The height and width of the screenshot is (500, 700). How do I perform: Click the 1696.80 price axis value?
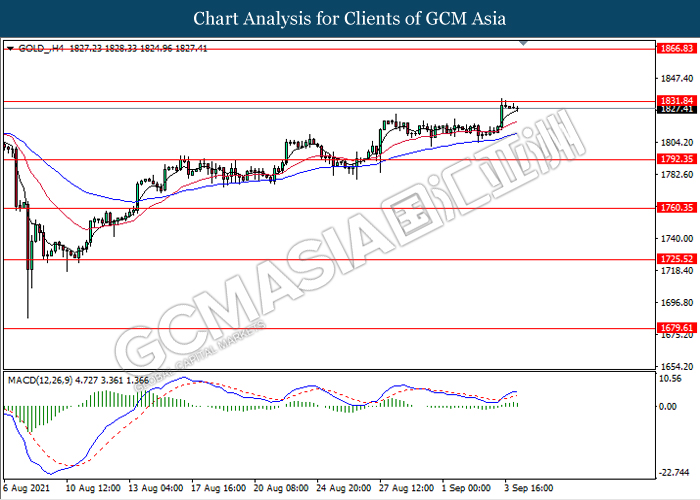click(677, 303)
